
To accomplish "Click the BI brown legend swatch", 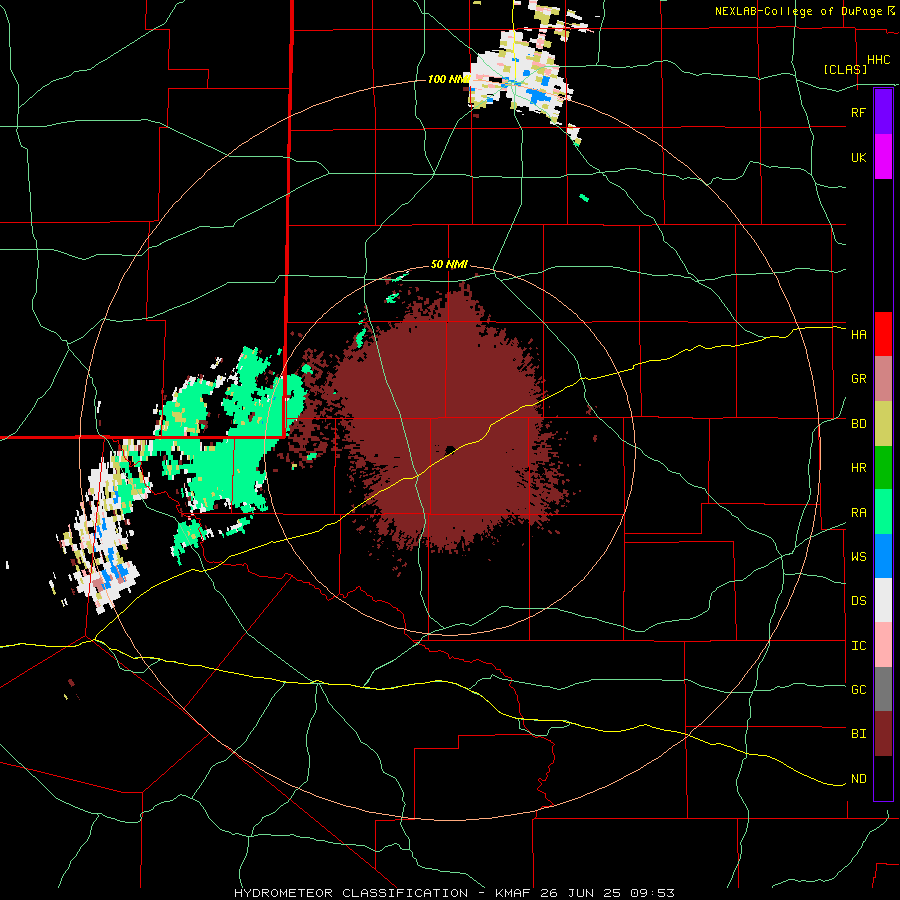I will [883, 734].
